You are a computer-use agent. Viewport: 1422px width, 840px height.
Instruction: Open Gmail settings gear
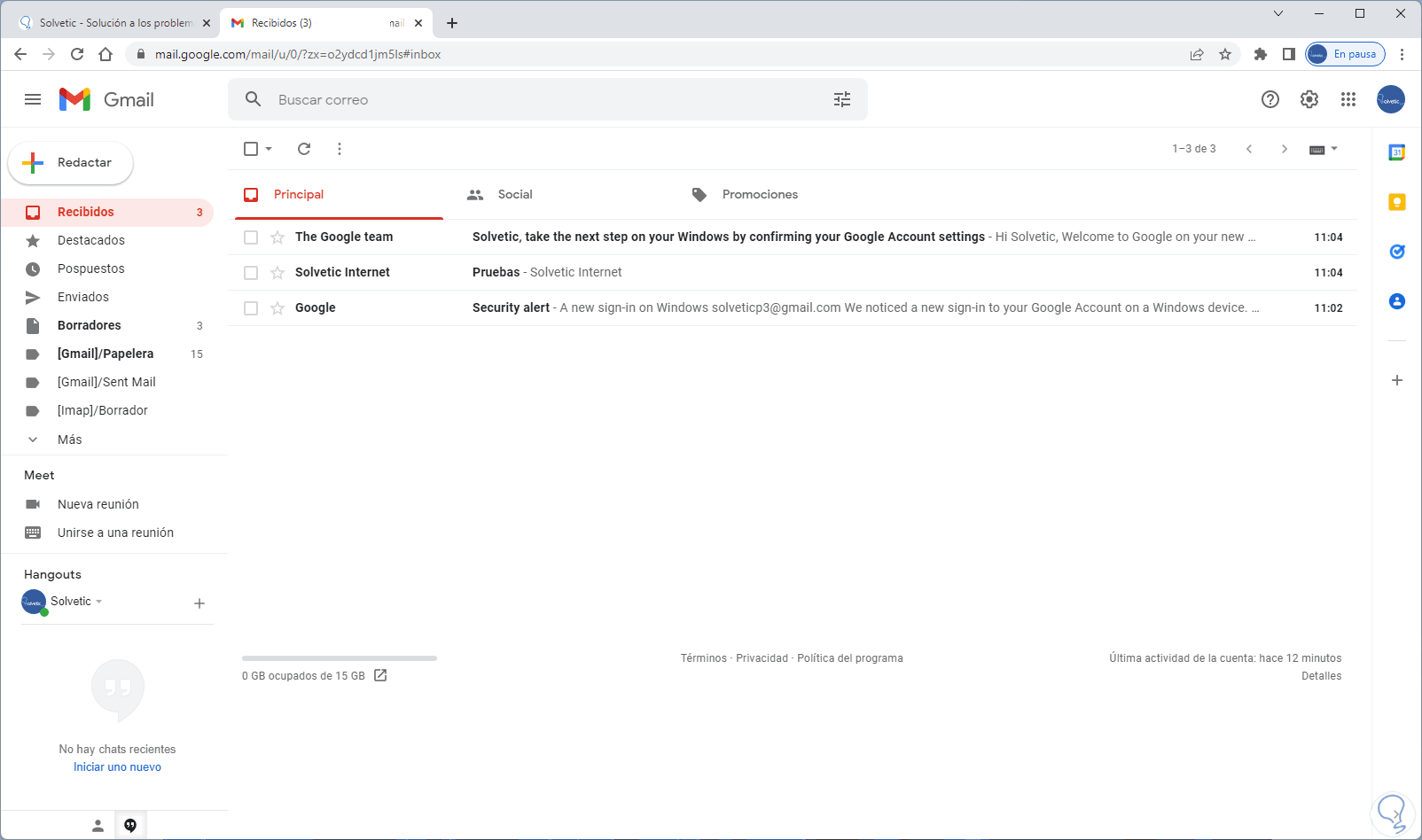point(1309,99)
